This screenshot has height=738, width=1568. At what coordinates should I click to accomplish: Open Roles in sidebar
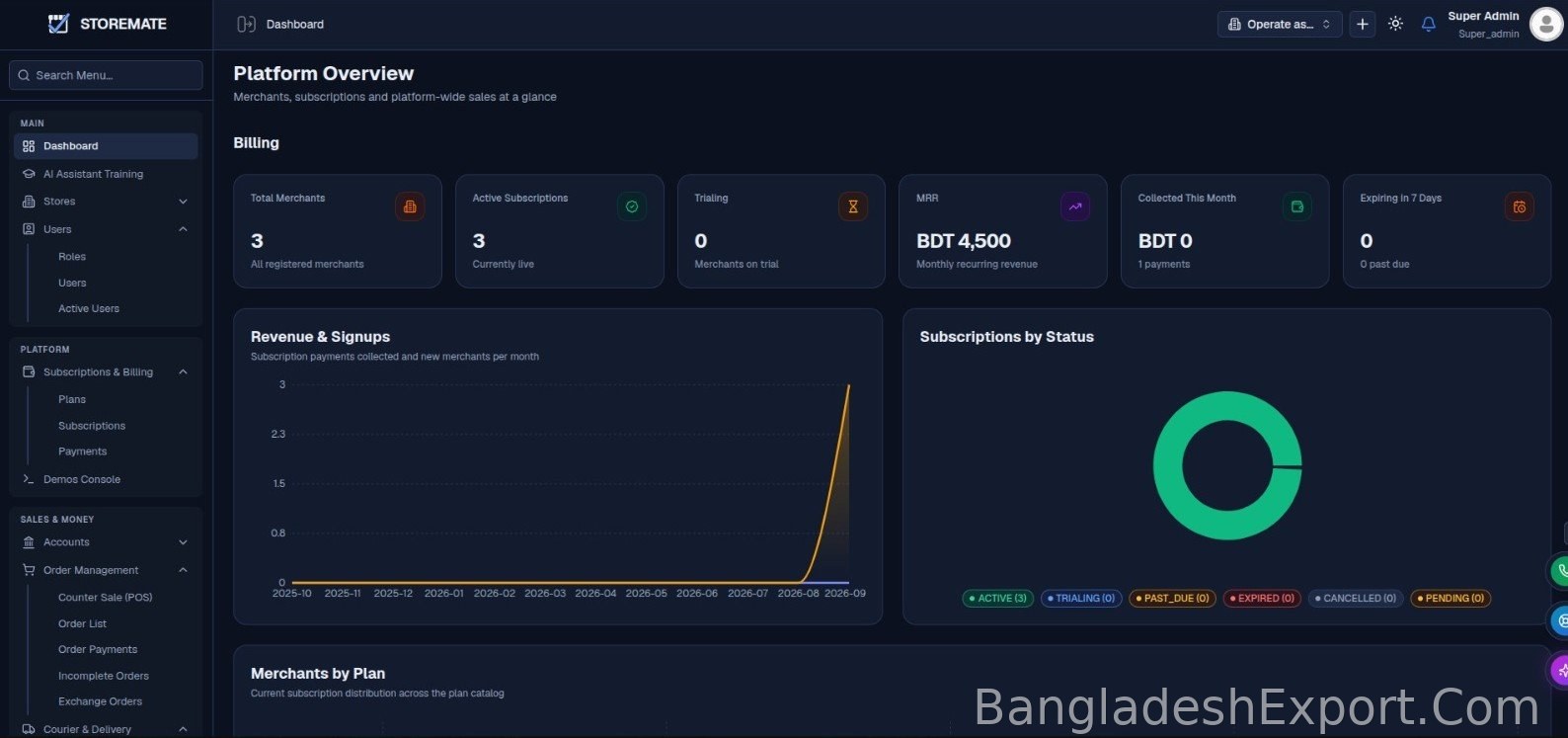[72, 257]
